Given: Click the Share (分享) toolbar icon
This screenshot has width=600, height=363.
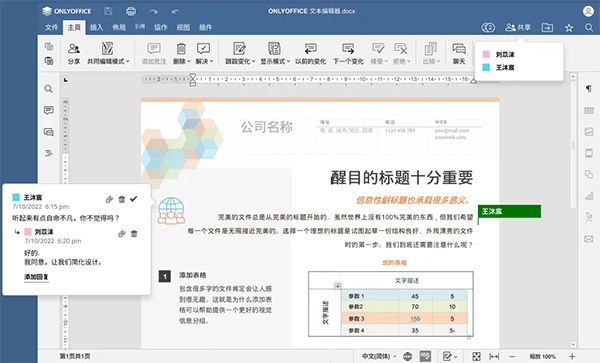Looking at the screenshot, I should pyautogui.click(x=73, y=53).
